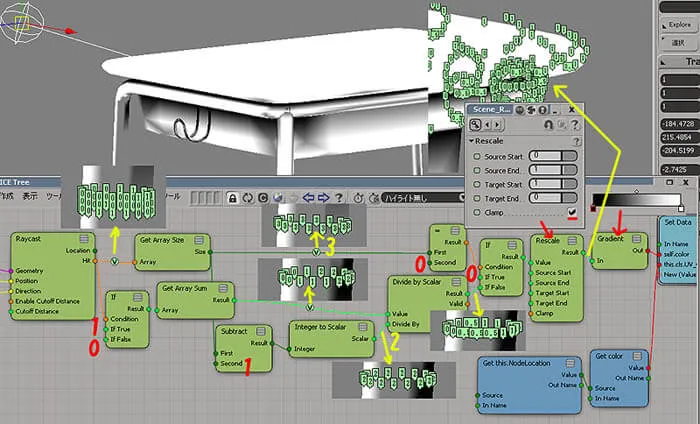Click the blue left arrow in ICE toolbar

(x=308, y=197)
